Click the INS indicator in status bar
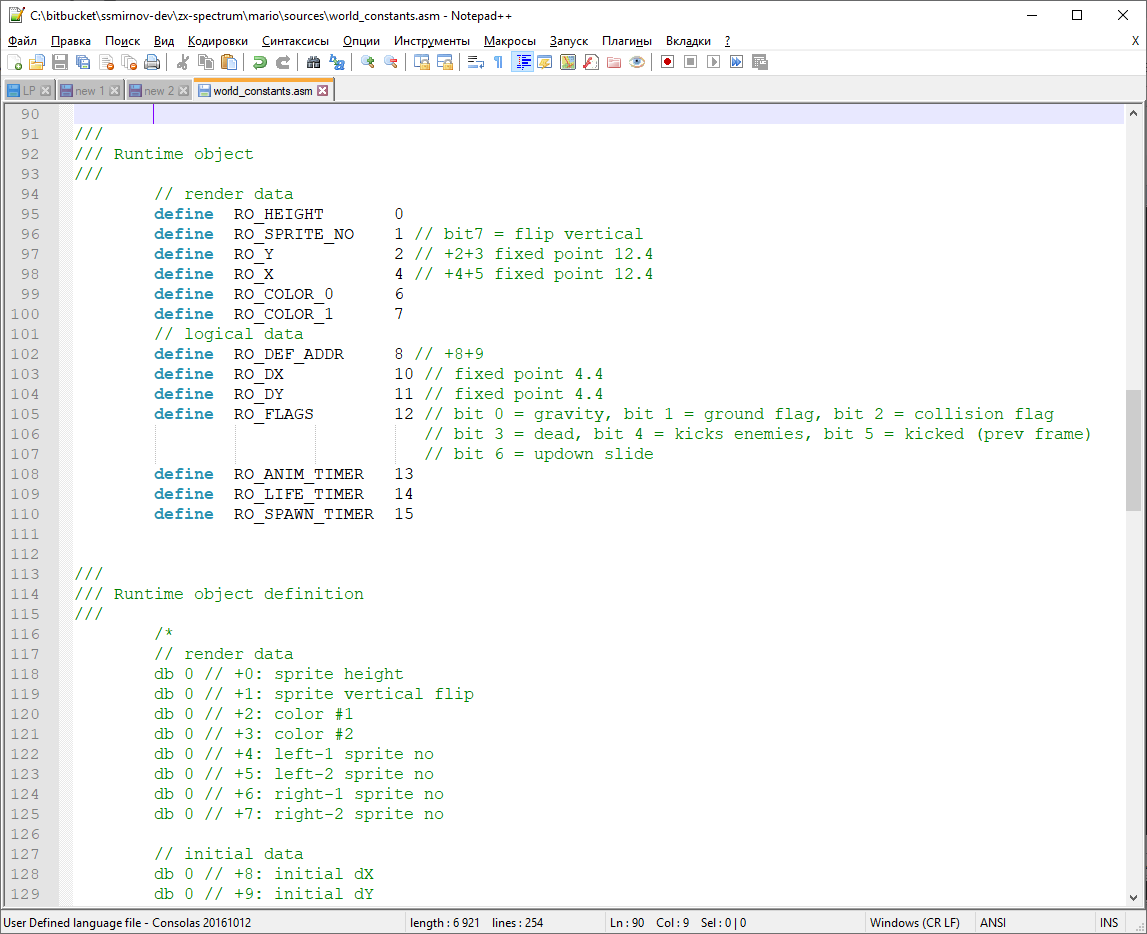Viewport: 1147px width, 934px height. tap(1109, 923)
